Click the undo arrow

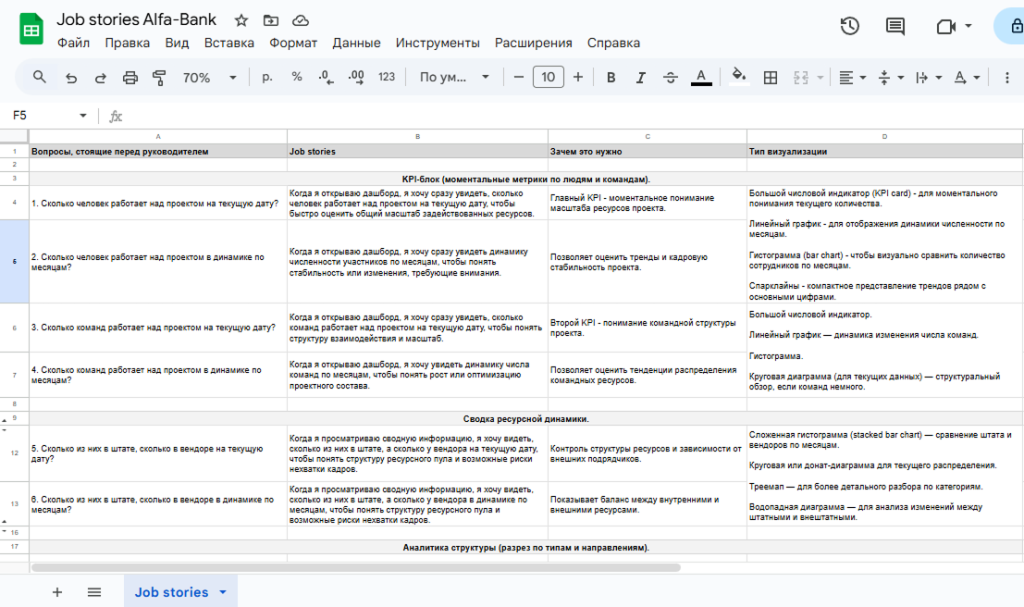coord(71,78)
